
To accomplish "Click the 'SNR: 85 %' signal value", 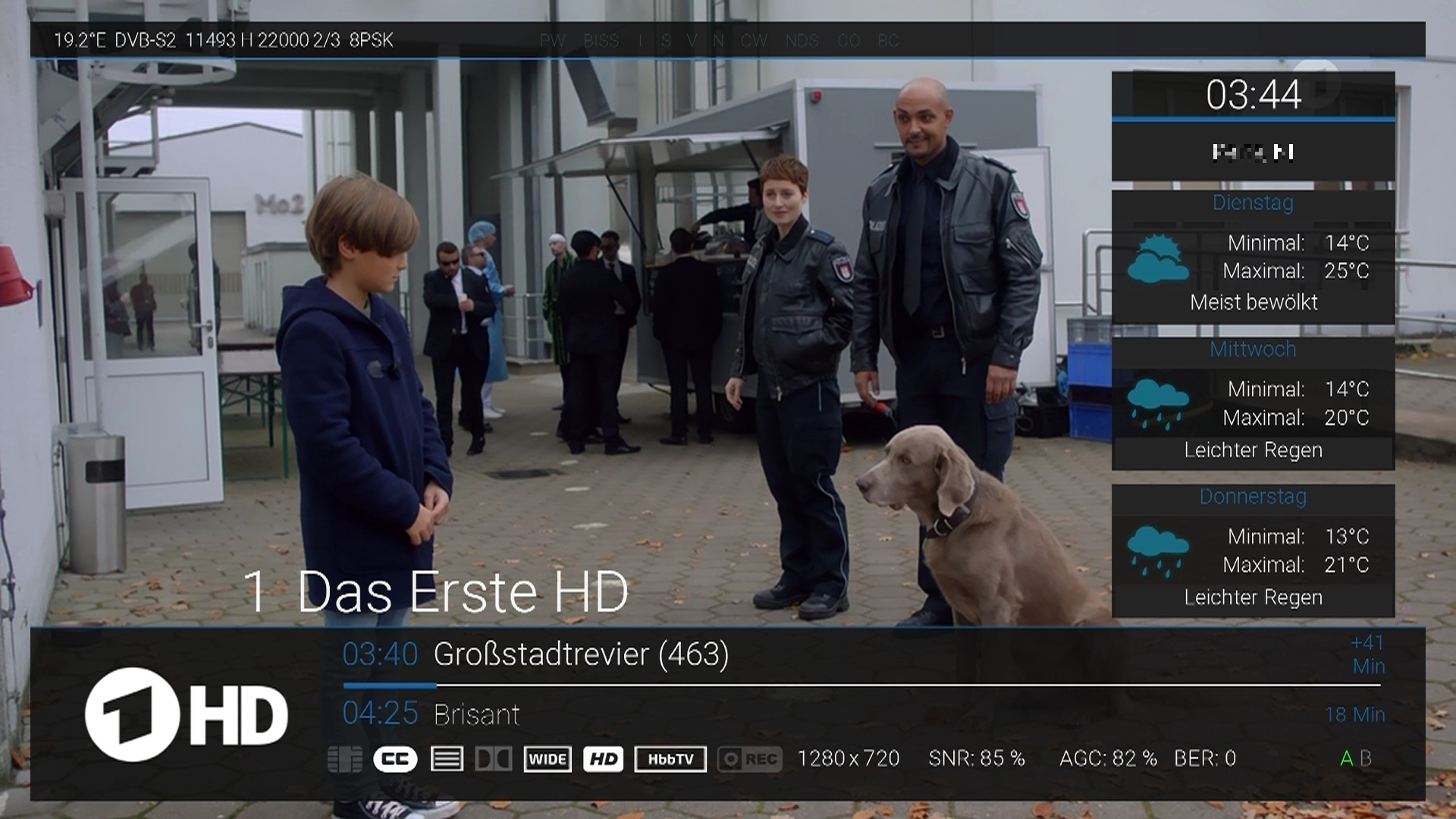I will coord(977,758).
